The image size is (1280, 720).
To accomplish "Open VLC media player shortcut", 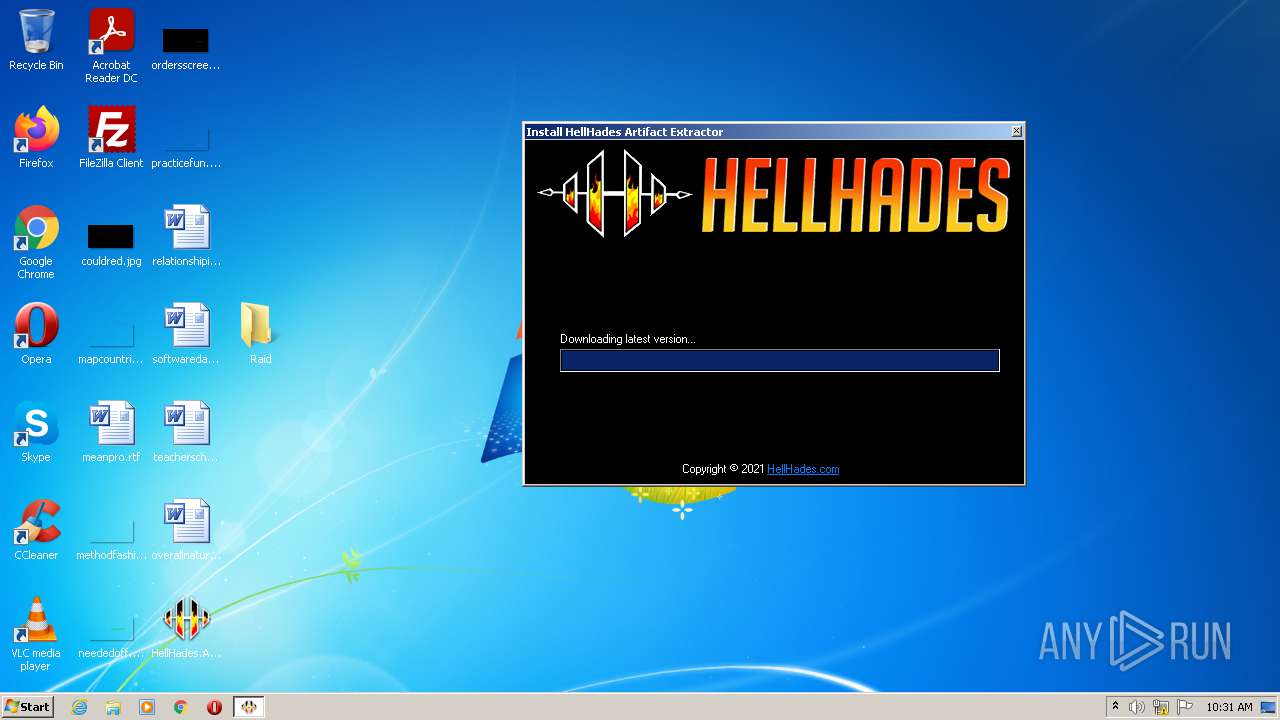I will 36,634.
